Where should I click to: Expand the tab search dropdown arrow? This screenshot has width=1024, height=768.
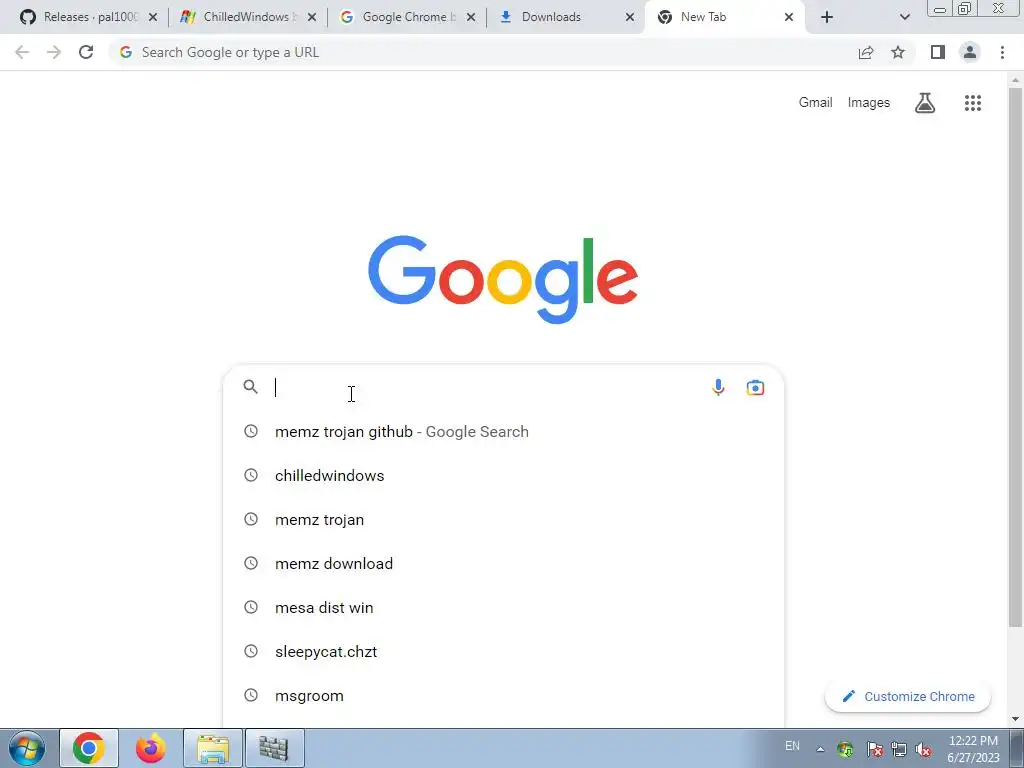click(904, 17)
